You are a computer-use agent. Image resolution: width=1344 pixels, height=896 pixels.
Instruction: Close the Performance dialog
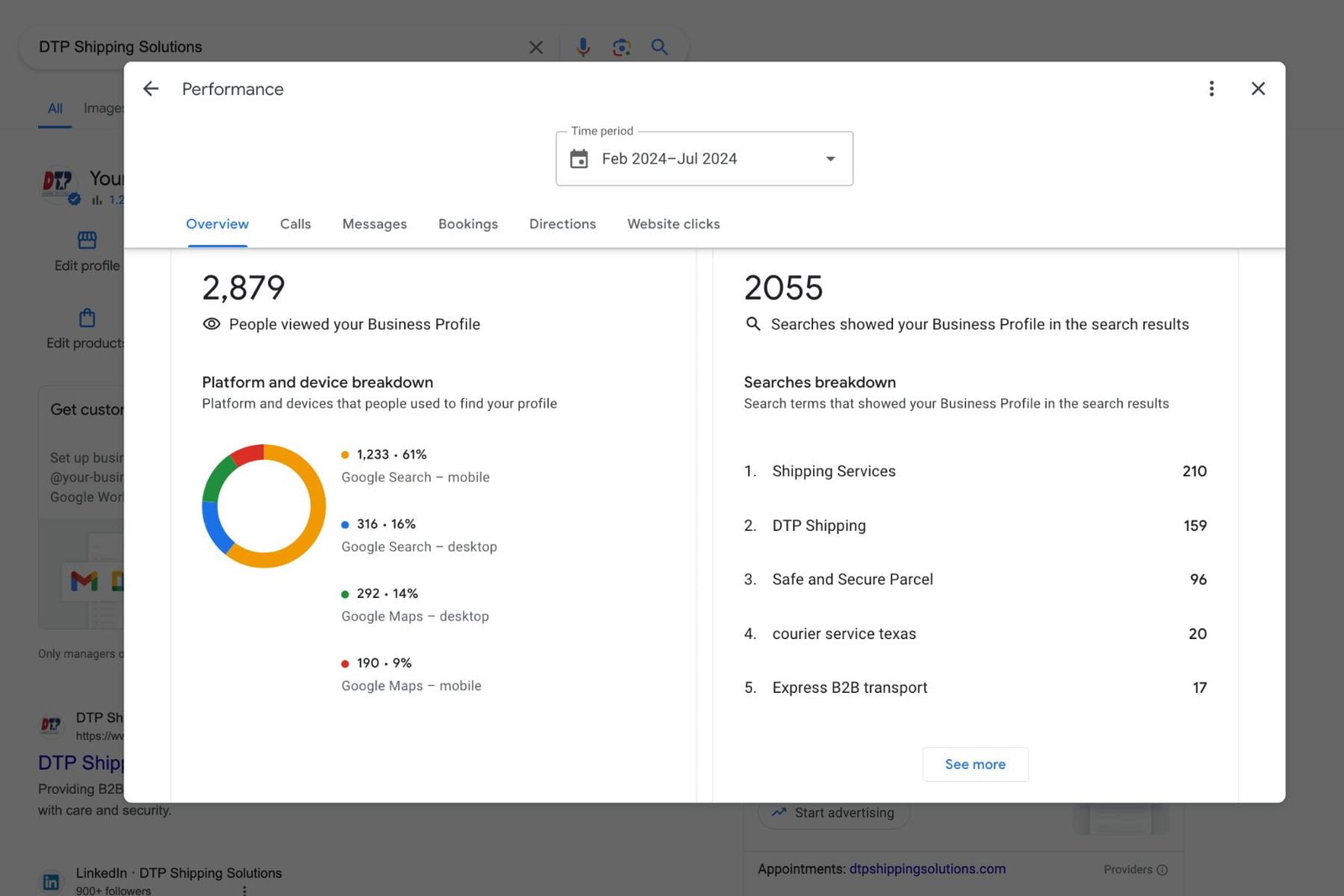(x=1257, y=89)
